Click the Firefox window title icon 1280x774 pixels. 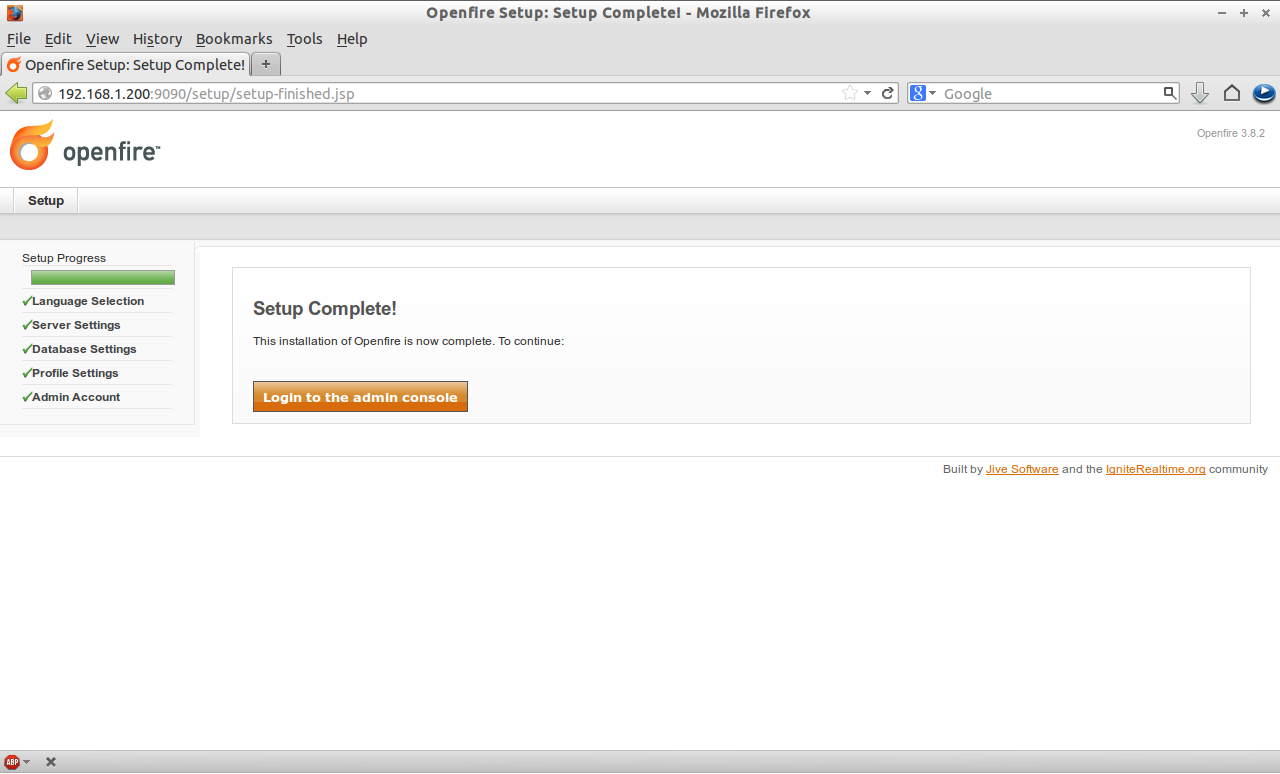(15, 13)
